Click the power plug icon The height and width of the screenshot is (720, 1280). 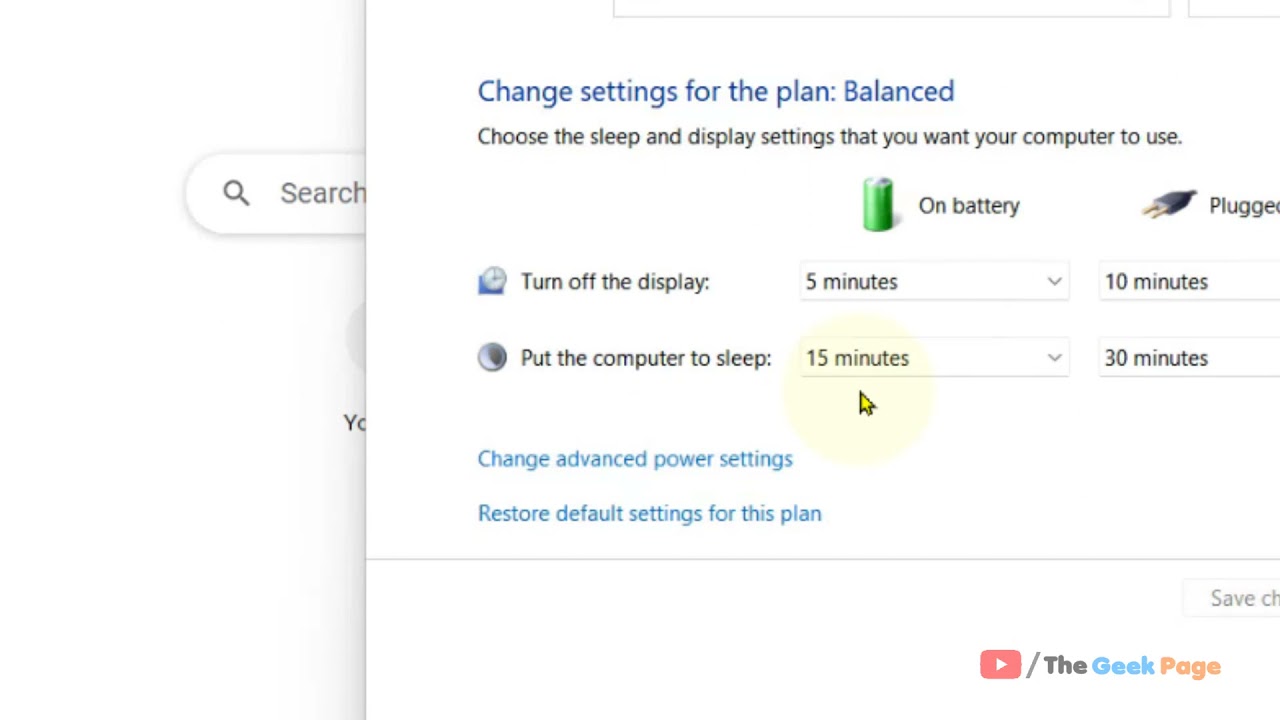click(x=1169, y=205)
